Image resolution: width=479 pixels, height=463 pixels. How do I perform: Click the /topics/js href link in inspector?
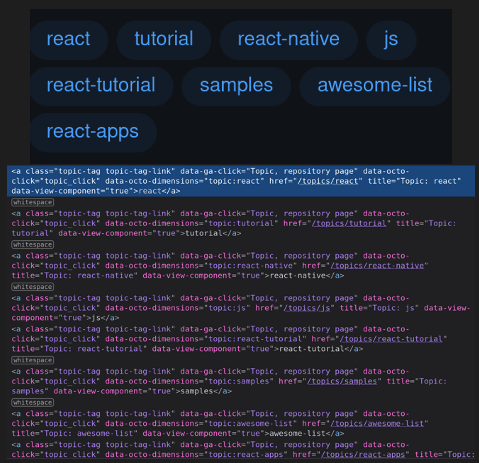pos(307,308)
